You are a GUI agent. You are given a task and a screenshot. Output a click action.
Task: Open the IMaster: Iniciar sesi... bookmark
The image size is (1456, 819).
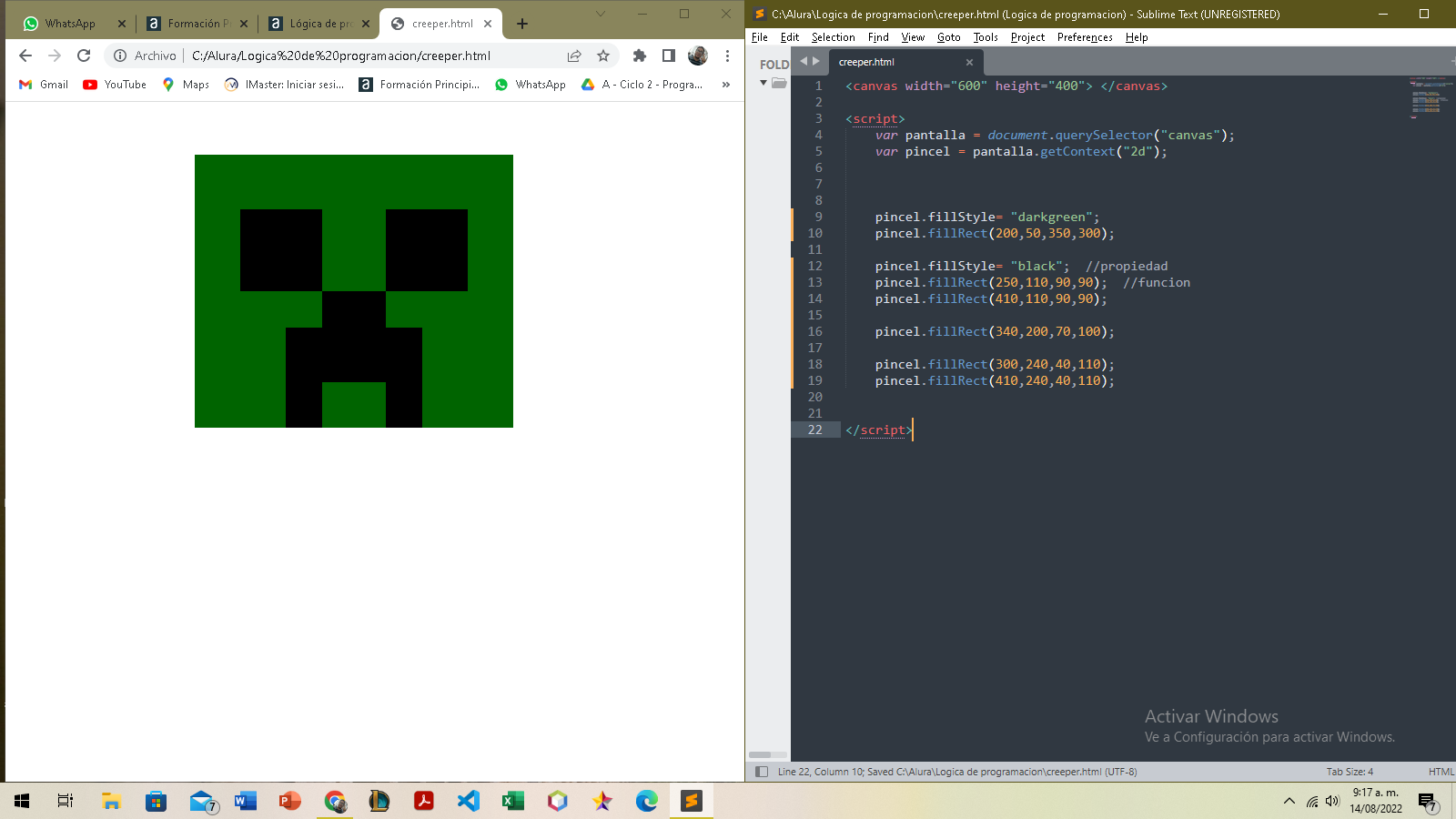coord(285,85)
